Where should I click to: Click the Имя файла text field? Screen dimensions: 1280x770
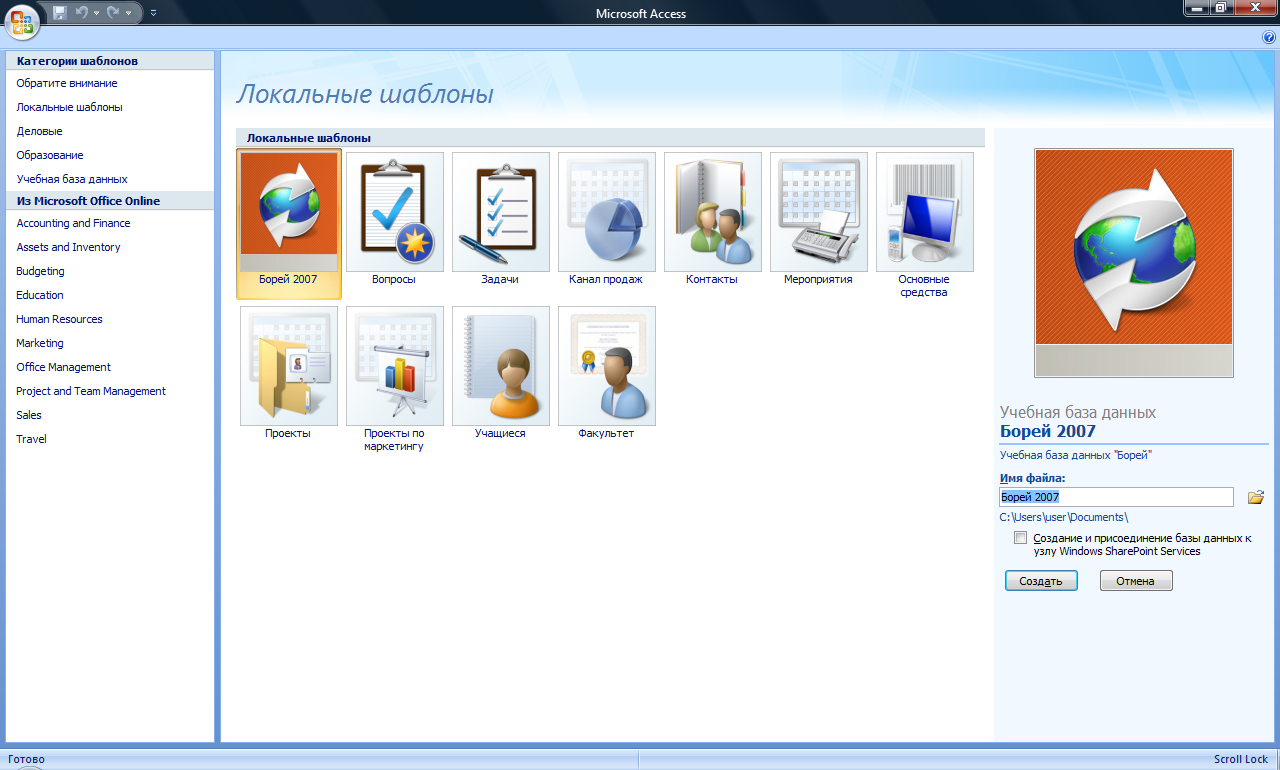(x=1117, y=497)
